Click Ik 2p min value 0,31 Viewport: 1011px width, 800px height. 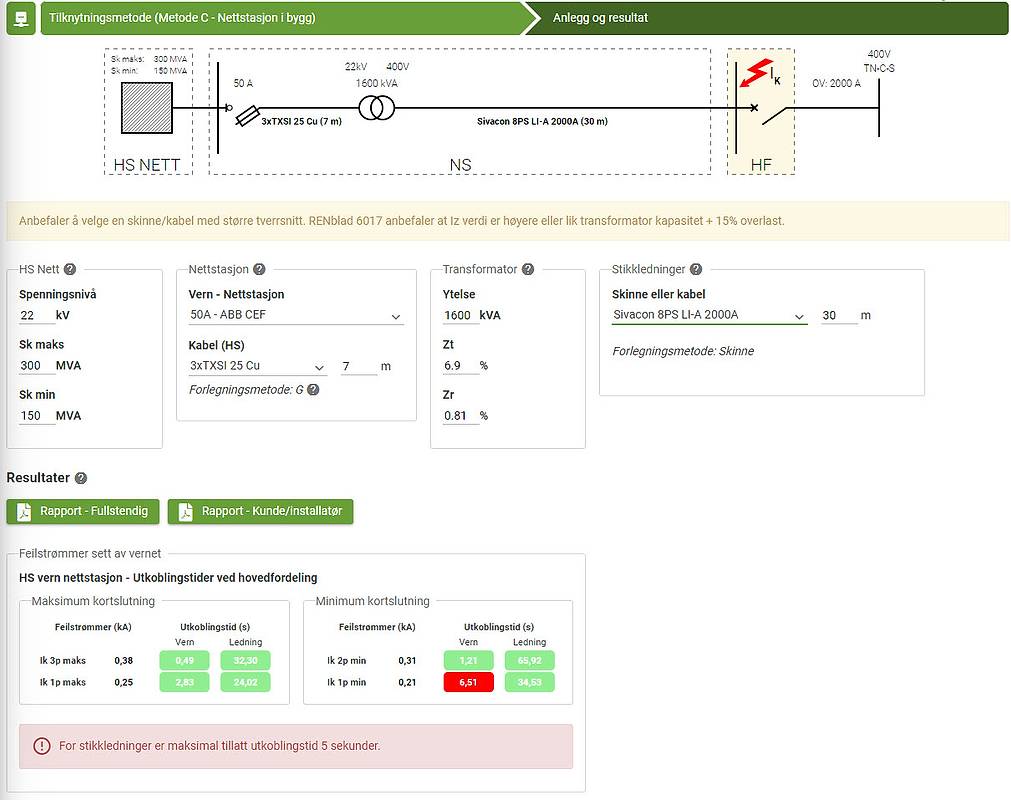(407, 661)
